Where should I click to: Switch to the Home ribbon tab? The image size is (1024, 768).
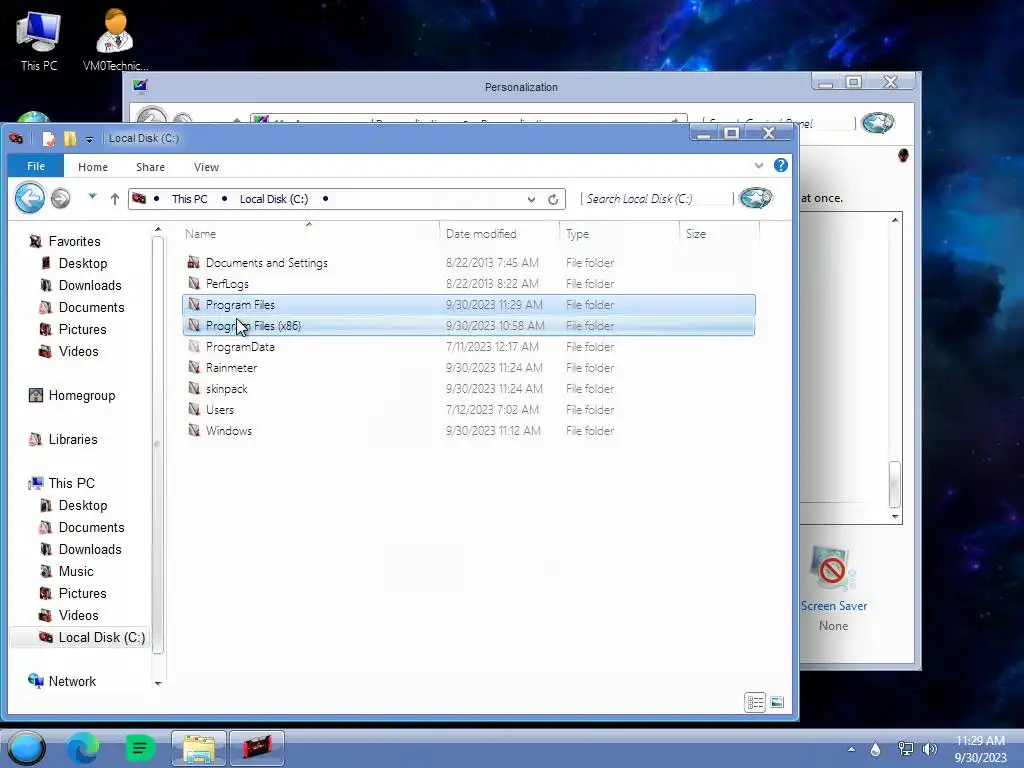pyautogui.click(x=93, y=167)
